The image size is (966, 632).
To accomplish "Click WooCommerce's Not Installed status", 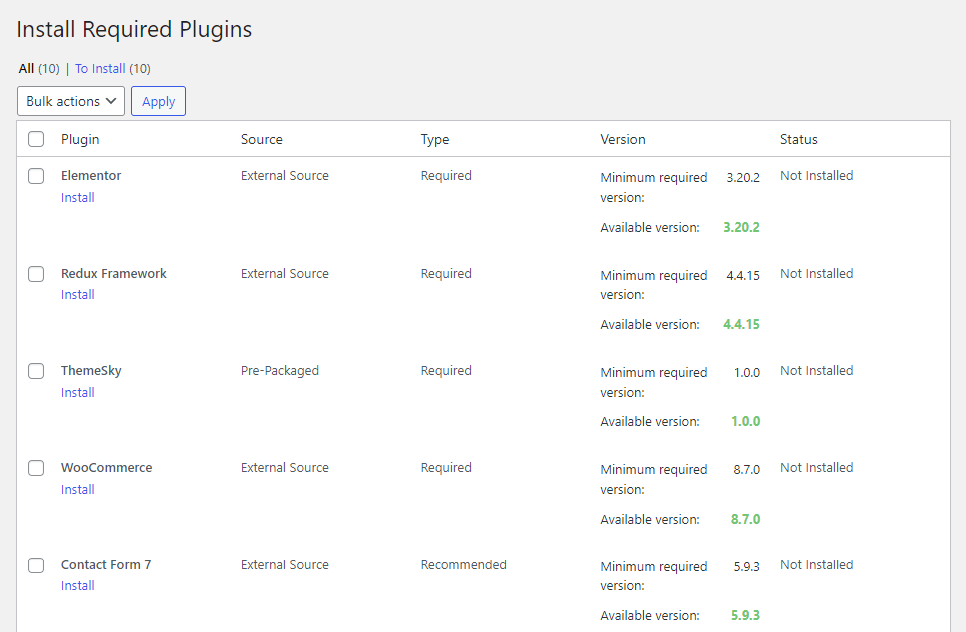I will [816, 468].
